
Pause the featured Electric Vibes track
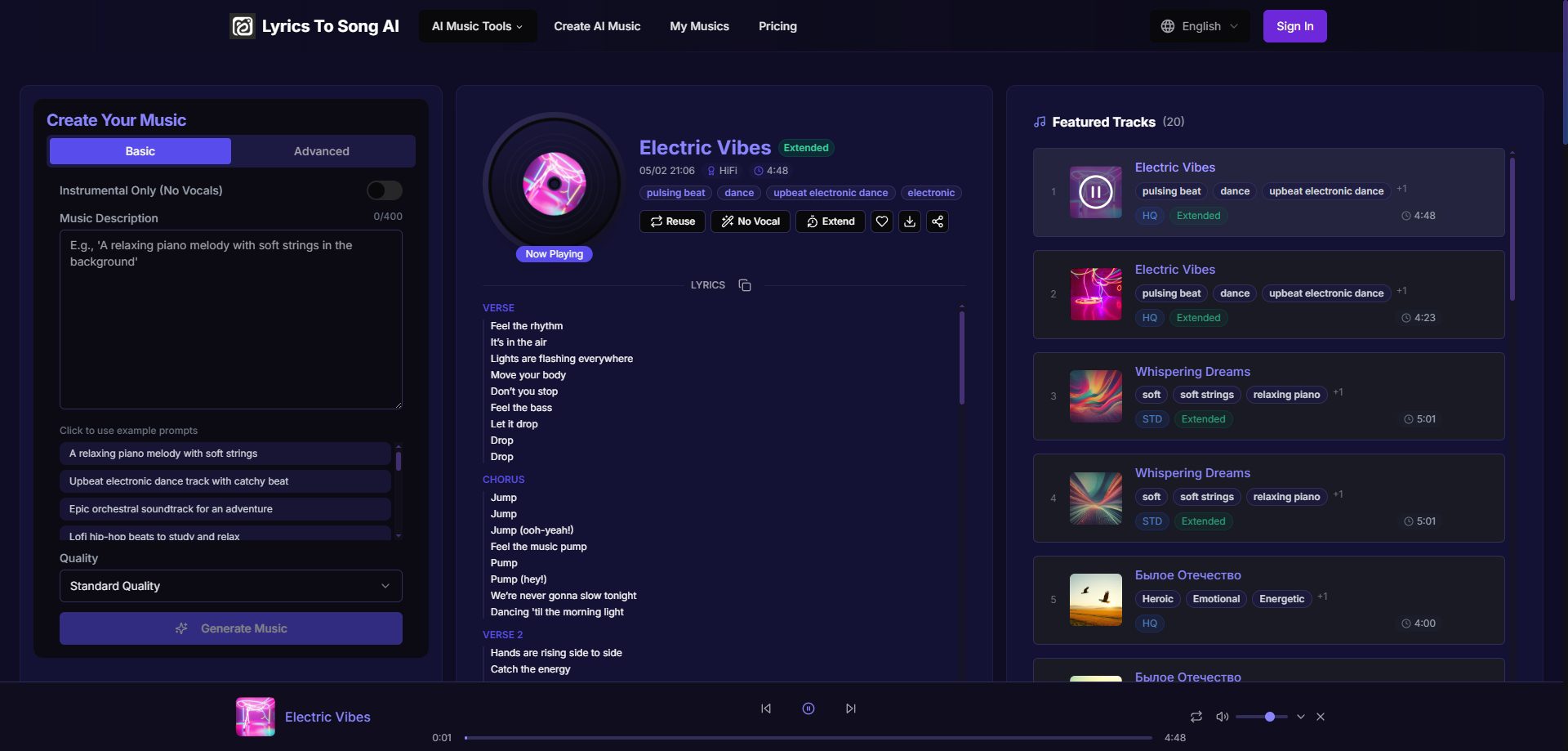coord(1094,191)
